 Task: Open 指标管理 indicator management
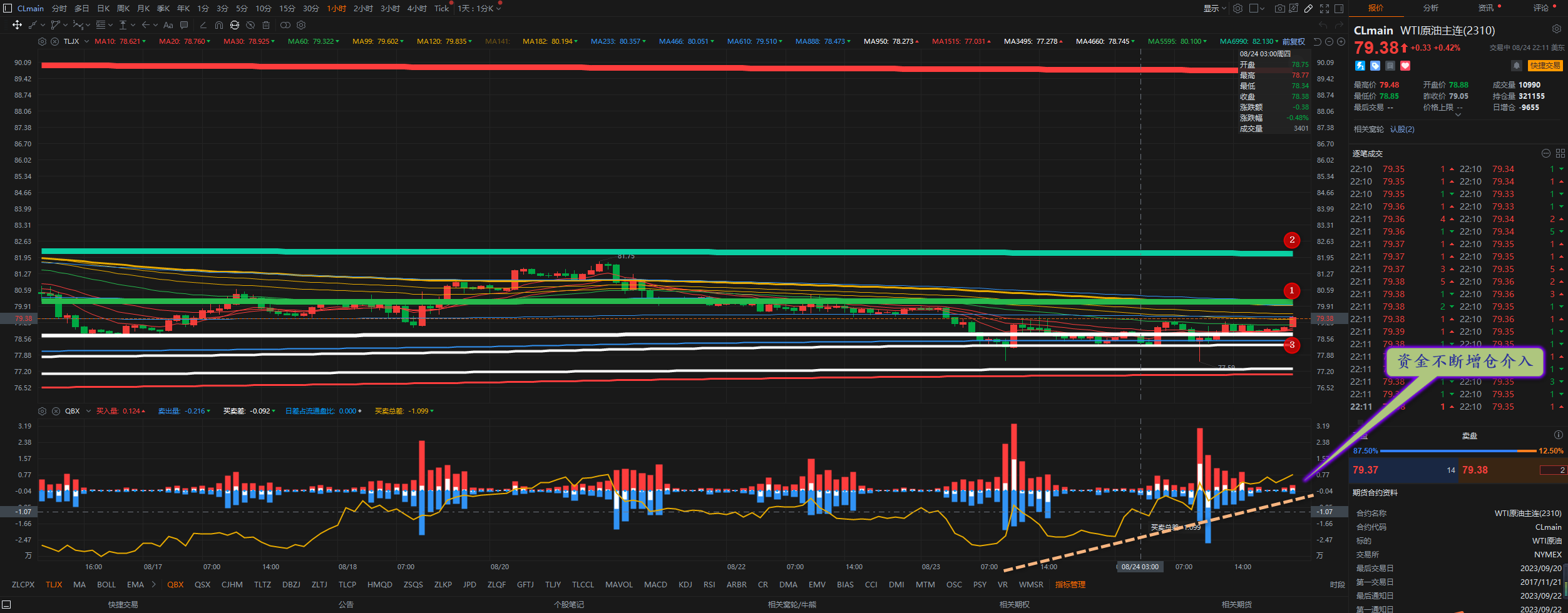point(1070,585)
